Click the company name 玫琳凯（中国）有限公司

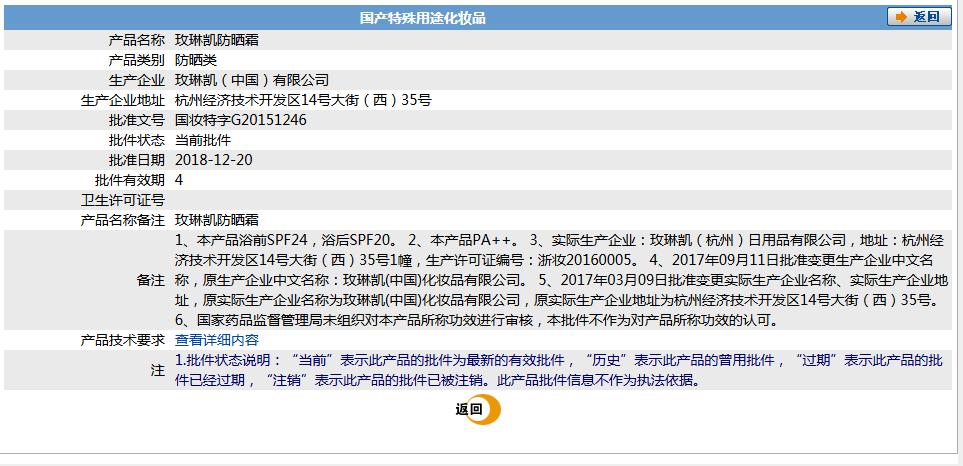252,80
